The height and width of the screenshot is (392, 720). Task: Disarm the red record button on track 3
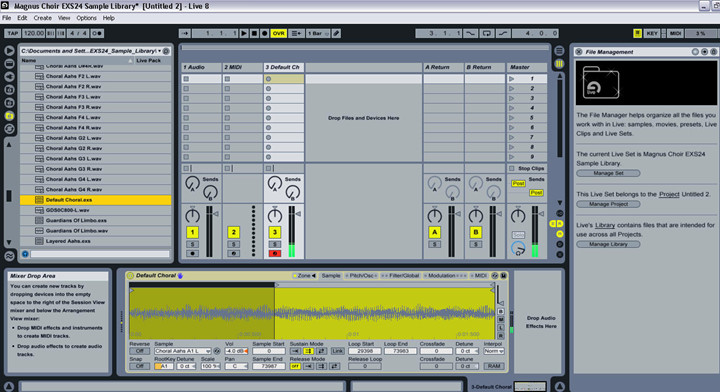click(275, 253)
